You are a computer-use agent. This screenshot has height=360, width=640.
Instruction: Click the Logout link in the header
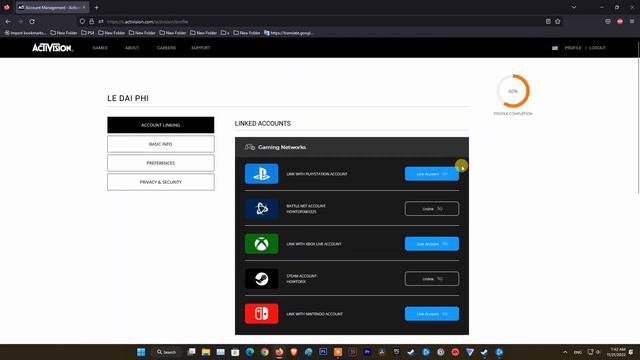598,48
